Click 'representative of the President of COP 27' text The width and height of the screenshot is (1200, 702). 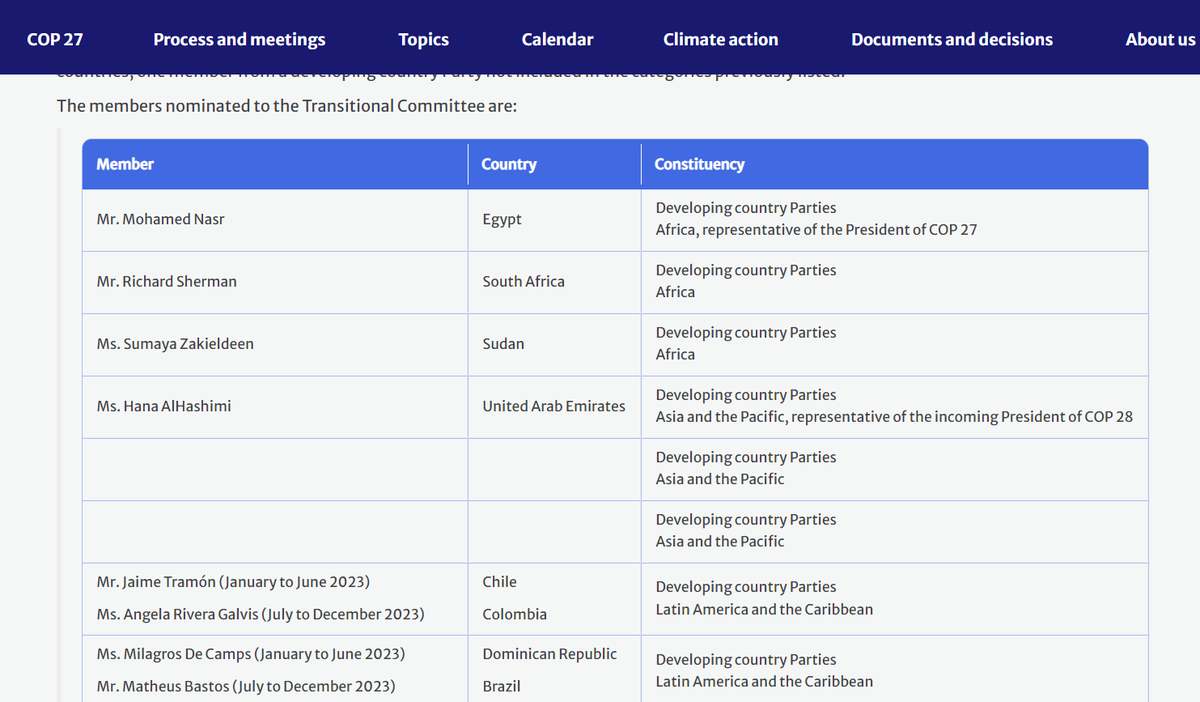(840, 230)
